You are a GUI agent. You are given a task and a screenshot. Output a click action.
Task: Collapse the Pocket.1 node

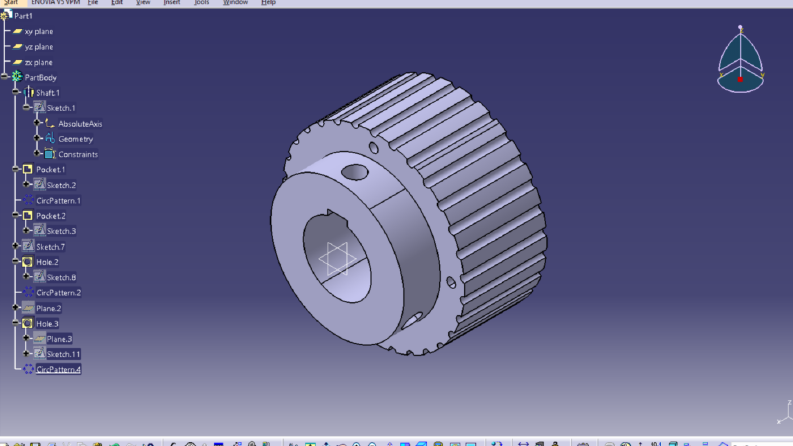tap(16, 169)
